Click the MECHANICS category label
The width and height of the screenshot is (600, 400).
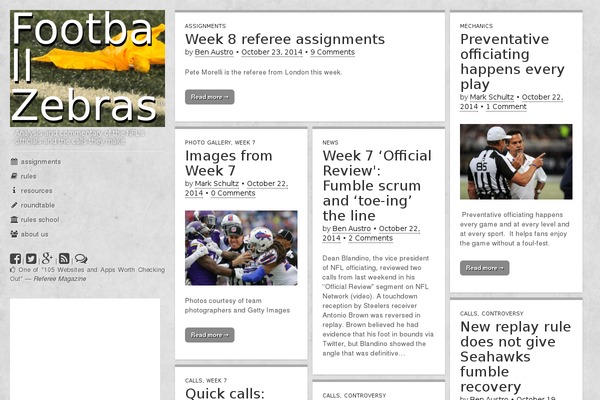click(x=476, y=26)
